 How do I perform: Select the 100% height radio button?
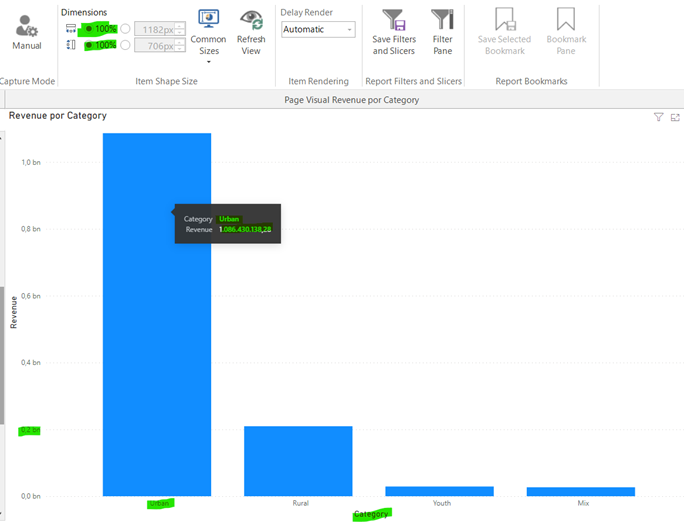click(88, 45)
